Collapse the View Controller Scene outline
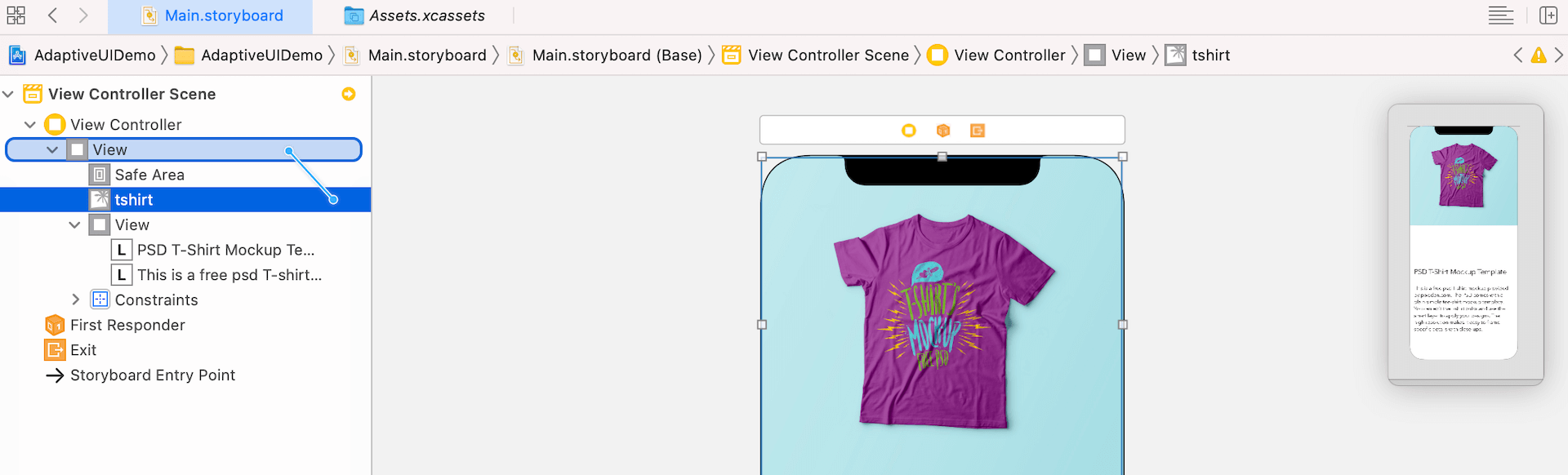This screenshot has height=475, width=1568. point(9,94)
